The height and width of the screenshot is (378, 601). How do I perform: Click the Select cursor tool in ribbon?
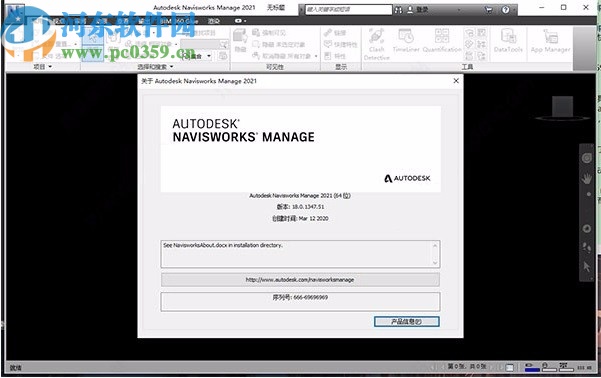(92, 38)
